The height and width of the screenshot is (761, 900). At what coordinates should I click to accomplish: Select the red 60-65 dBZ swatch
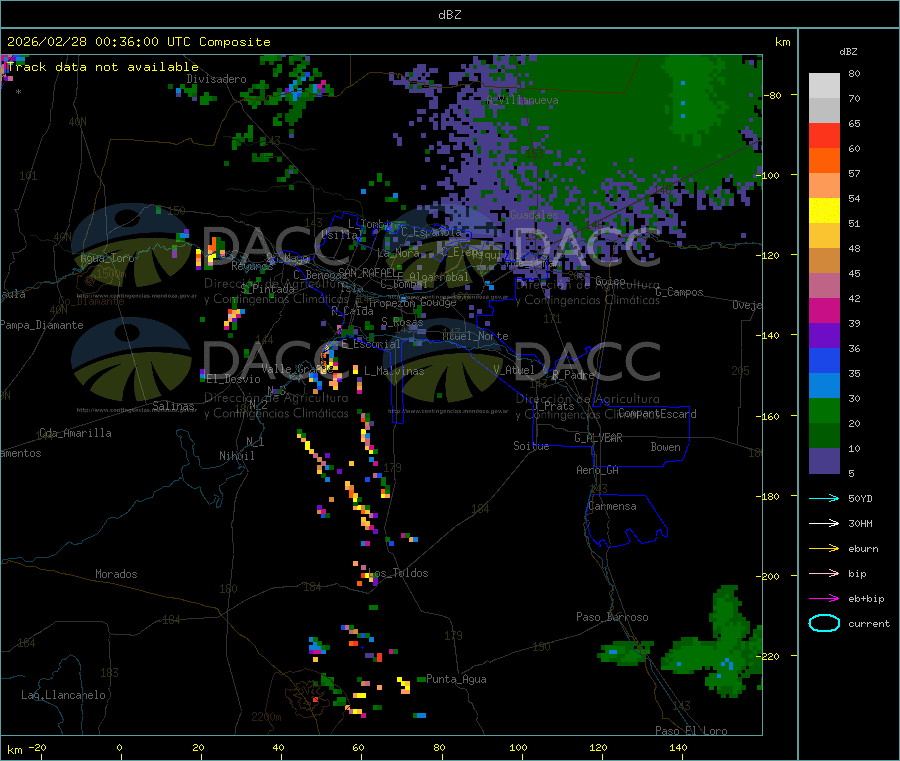(824, 136)
